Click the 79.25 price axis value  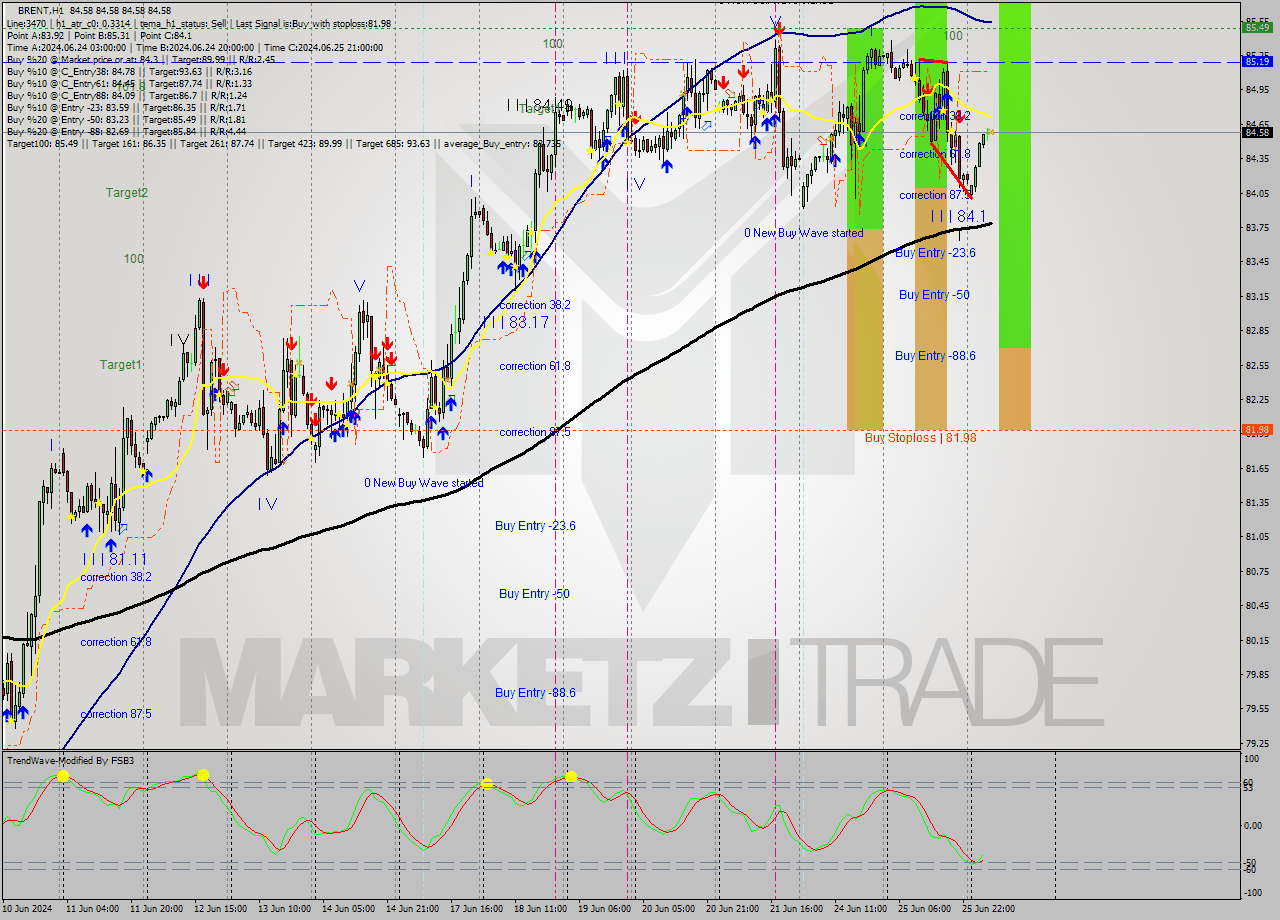tap(1257, 744)
